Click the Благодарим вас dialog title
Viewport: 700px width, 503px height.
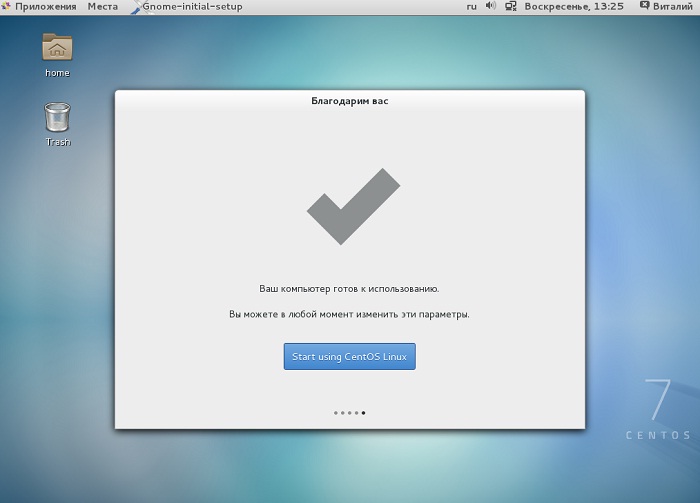point(350,101)
